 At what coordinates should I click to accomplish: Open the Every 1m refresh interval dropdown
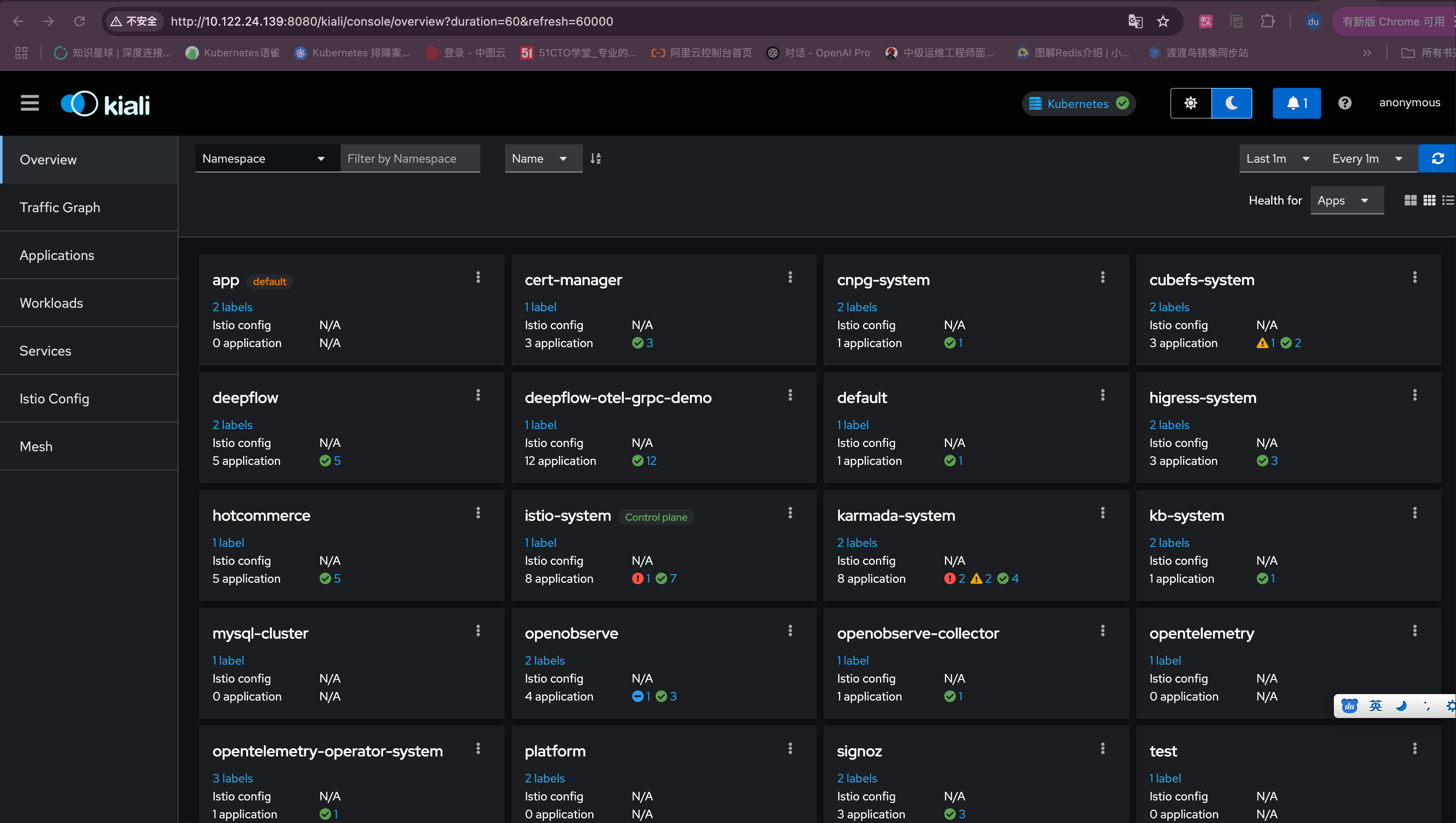pos(1367,158)
